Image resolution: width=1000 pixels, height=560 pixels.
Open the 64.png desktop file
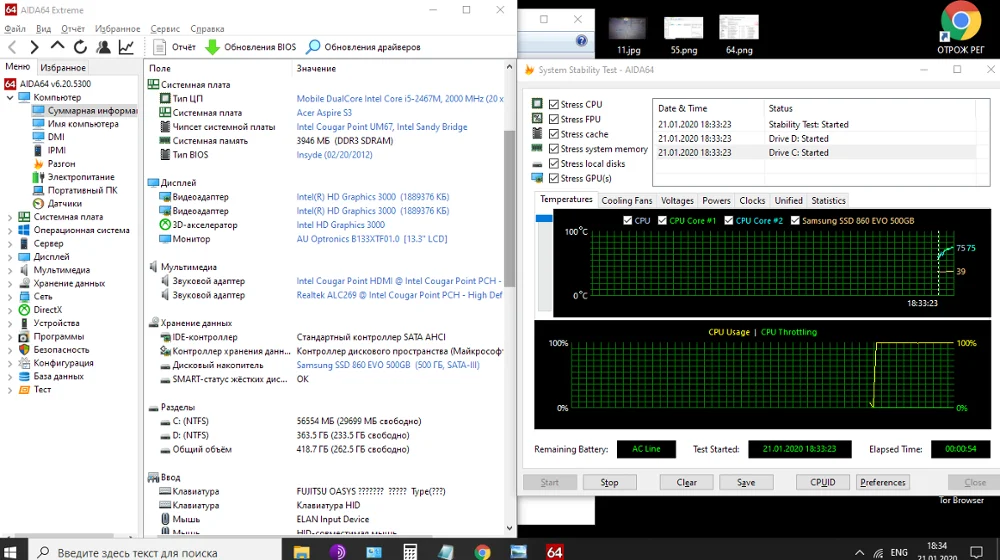(739, 35)
